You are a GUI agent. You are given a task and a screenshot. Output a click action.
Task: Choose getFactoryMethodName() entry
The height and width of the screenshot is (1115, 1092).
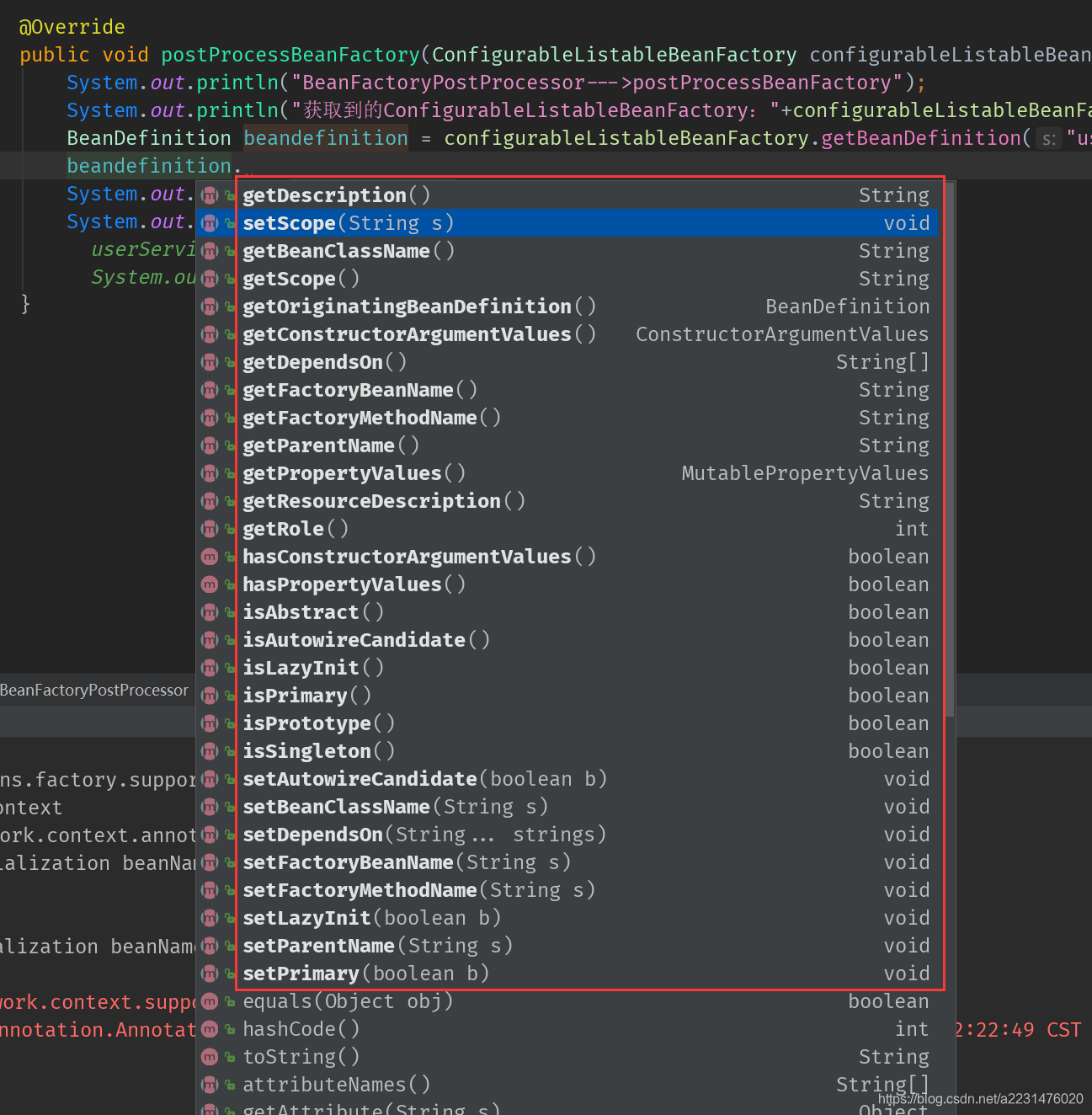(x=568, y=418)
